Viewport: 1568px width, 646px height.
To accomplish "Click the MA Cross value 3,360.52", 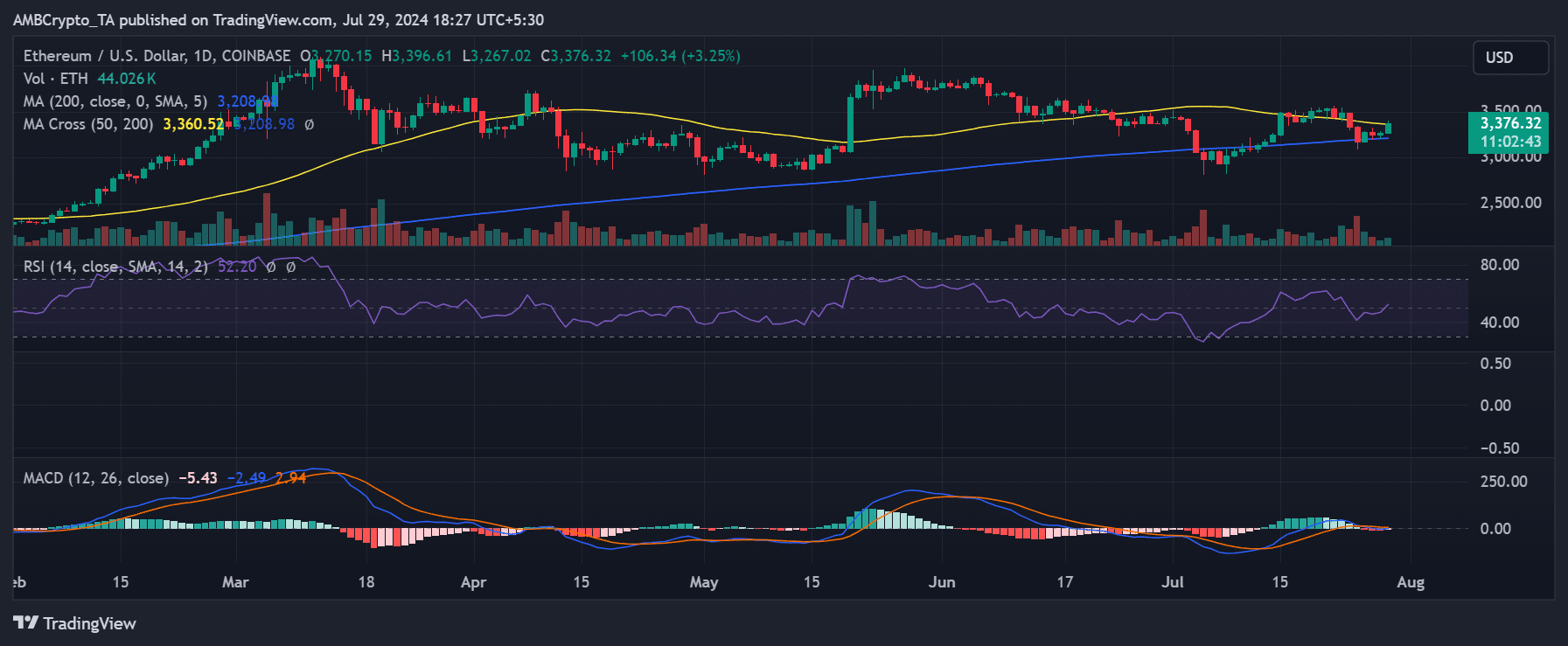I will pos(193,124).
